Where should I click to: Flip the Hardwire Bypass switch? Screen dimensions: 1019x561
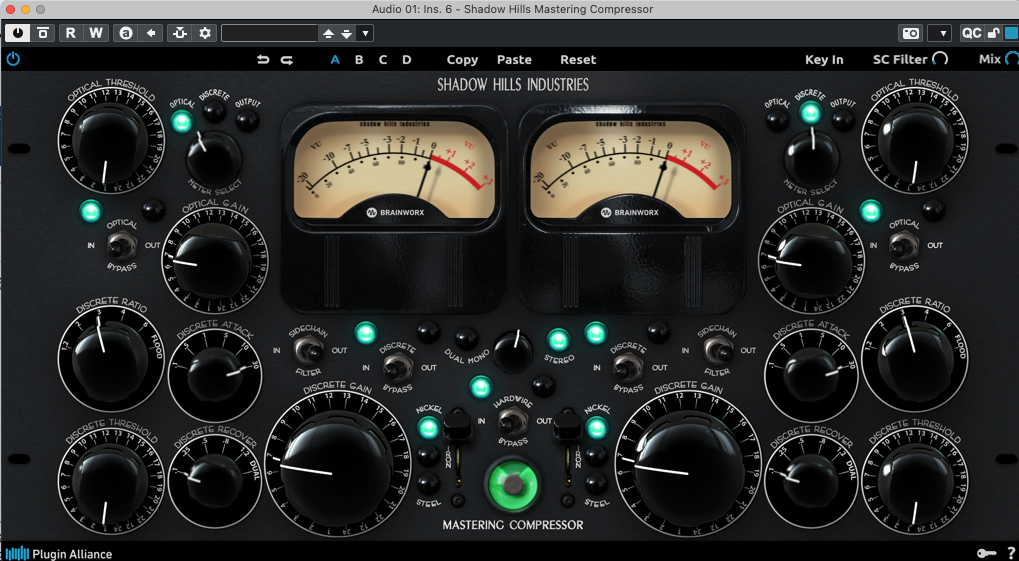click(x=512, y=421)
